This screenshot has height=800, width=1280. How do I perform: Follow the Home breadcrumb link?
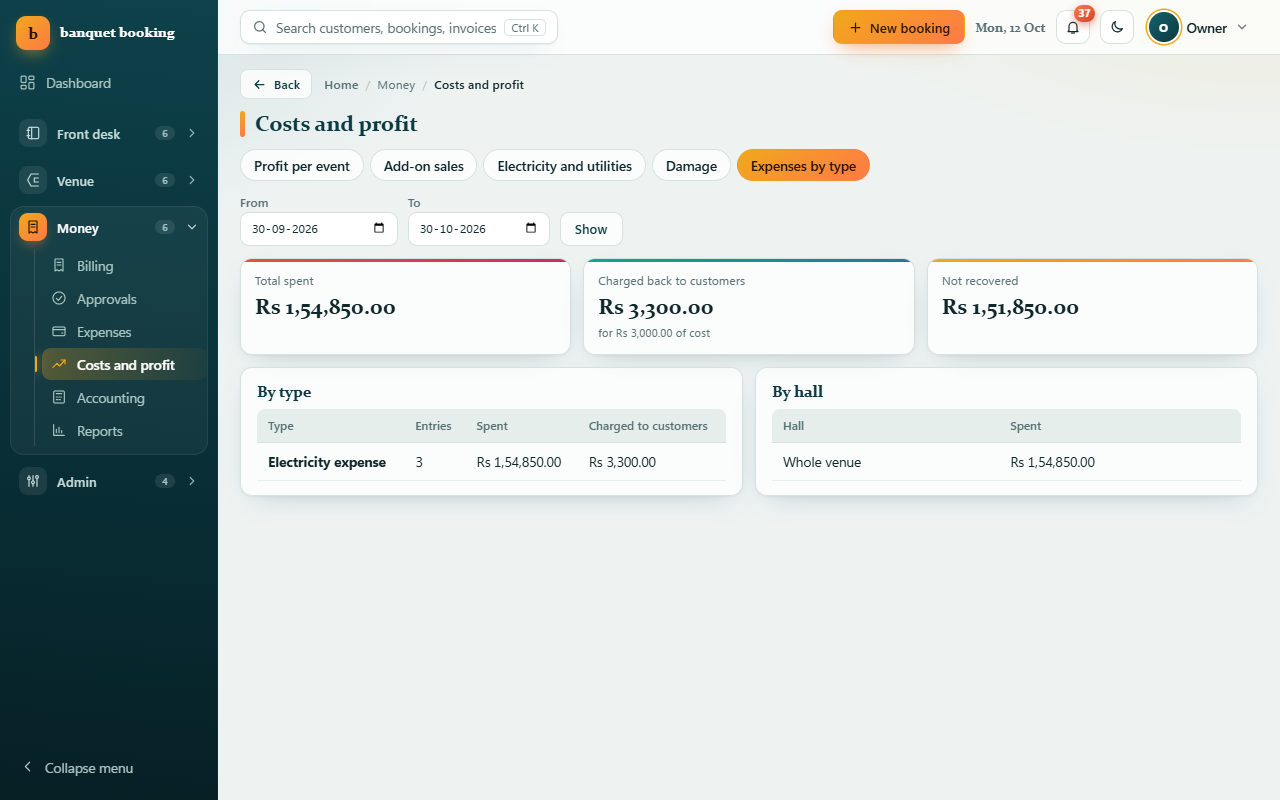tap(341, 85)
